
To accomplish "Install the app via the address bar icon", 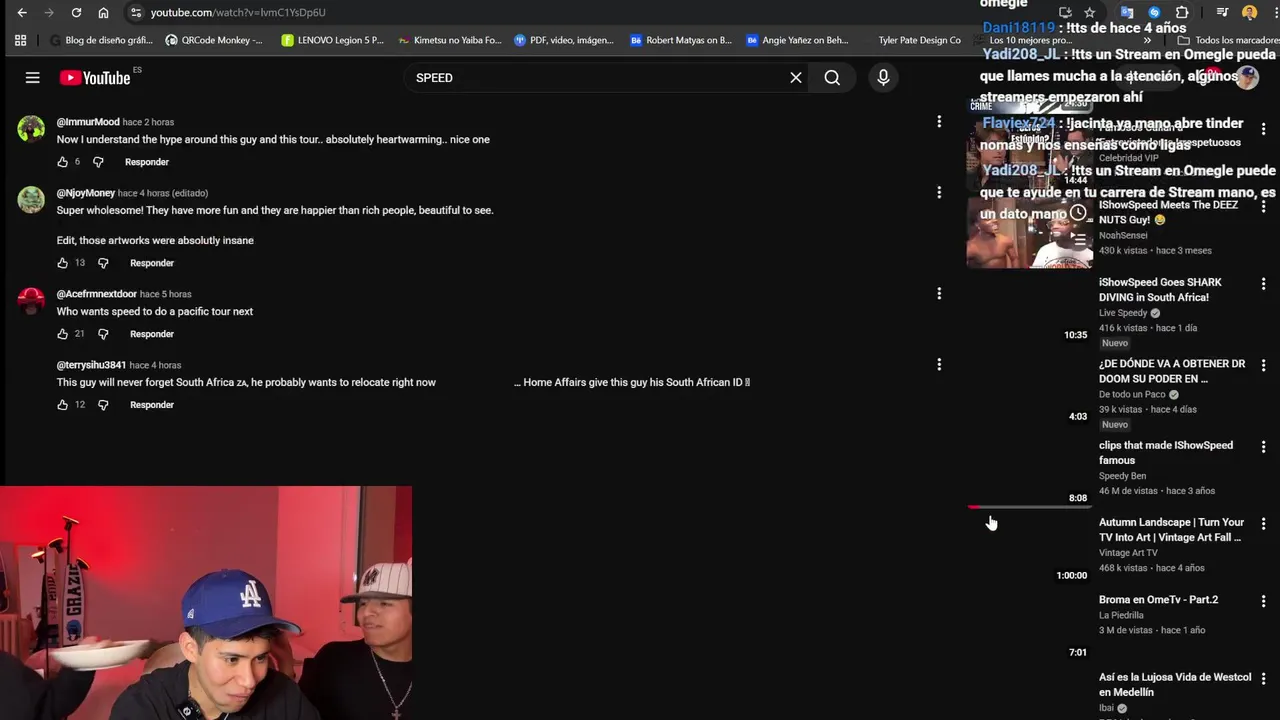I will pos(1065,12).
